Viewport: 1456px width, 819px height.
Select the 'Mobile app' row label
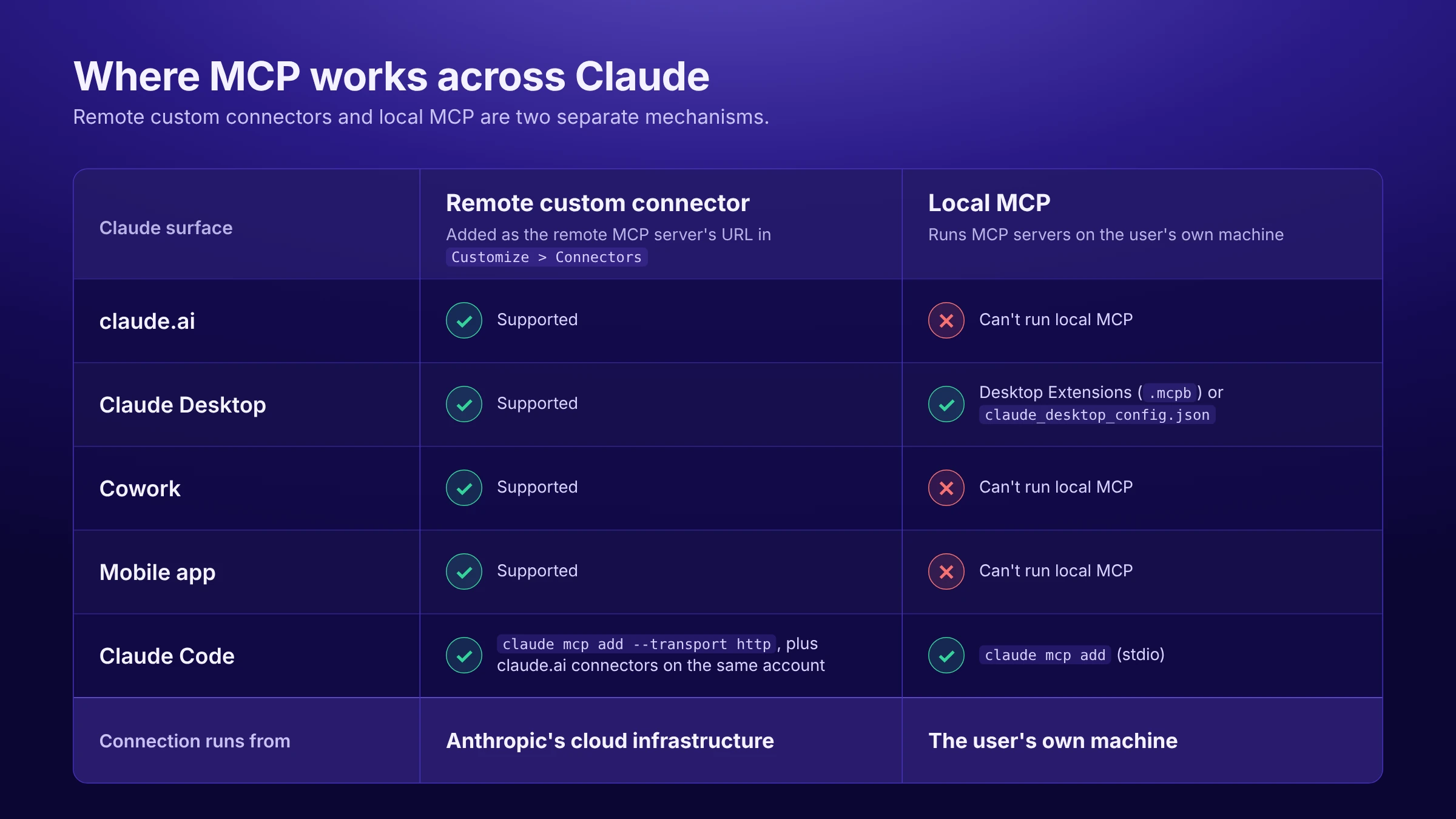point(158,573)
